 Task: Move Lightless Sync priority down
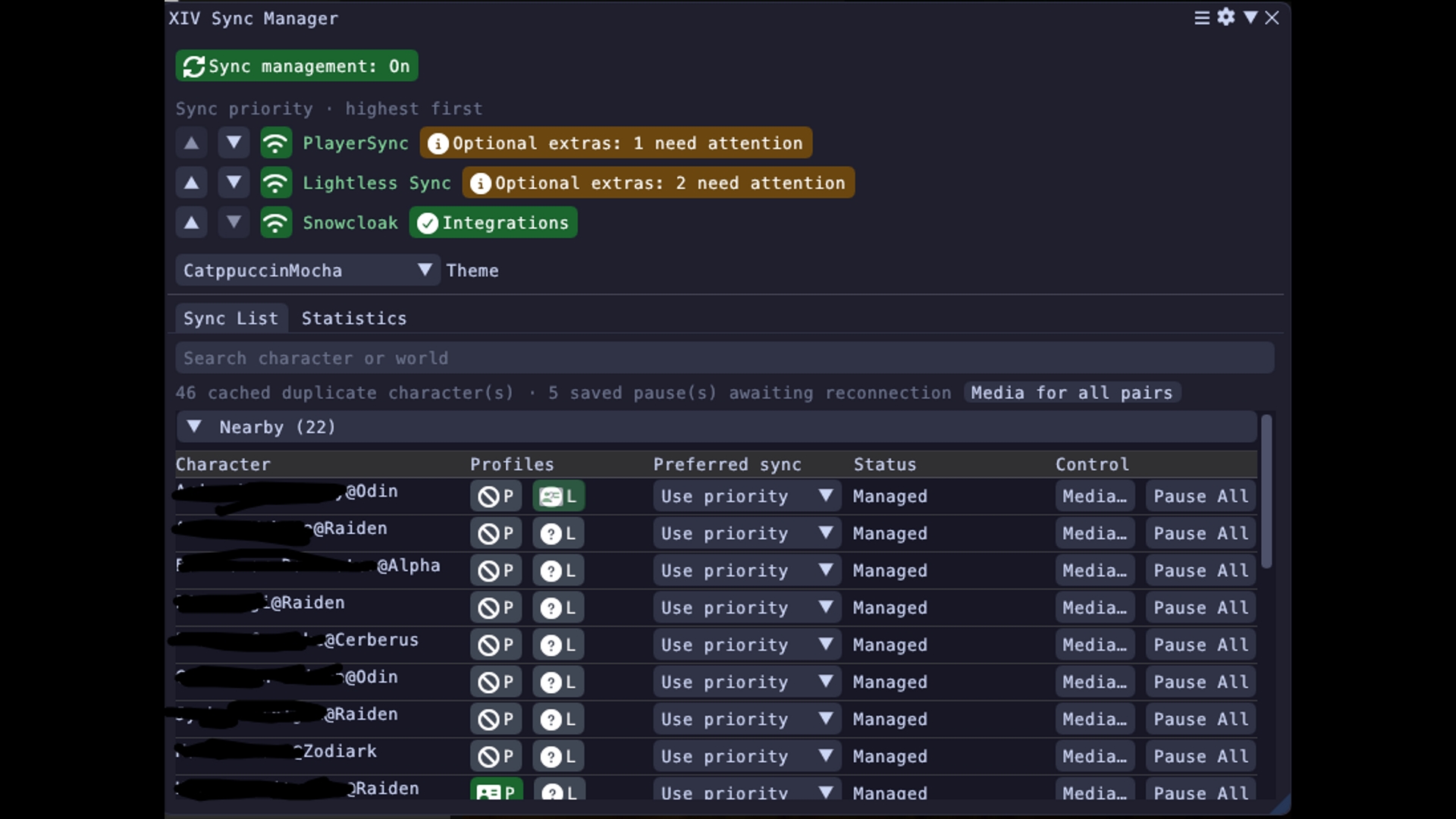click(x=234, y=183)
